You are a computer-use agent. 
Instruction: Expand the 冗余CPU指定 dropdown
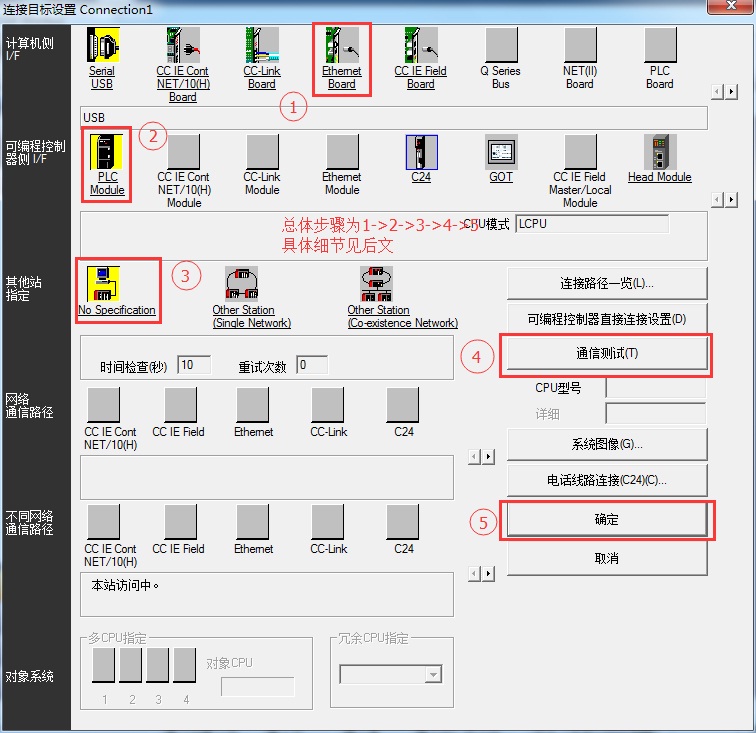[432, 676]
